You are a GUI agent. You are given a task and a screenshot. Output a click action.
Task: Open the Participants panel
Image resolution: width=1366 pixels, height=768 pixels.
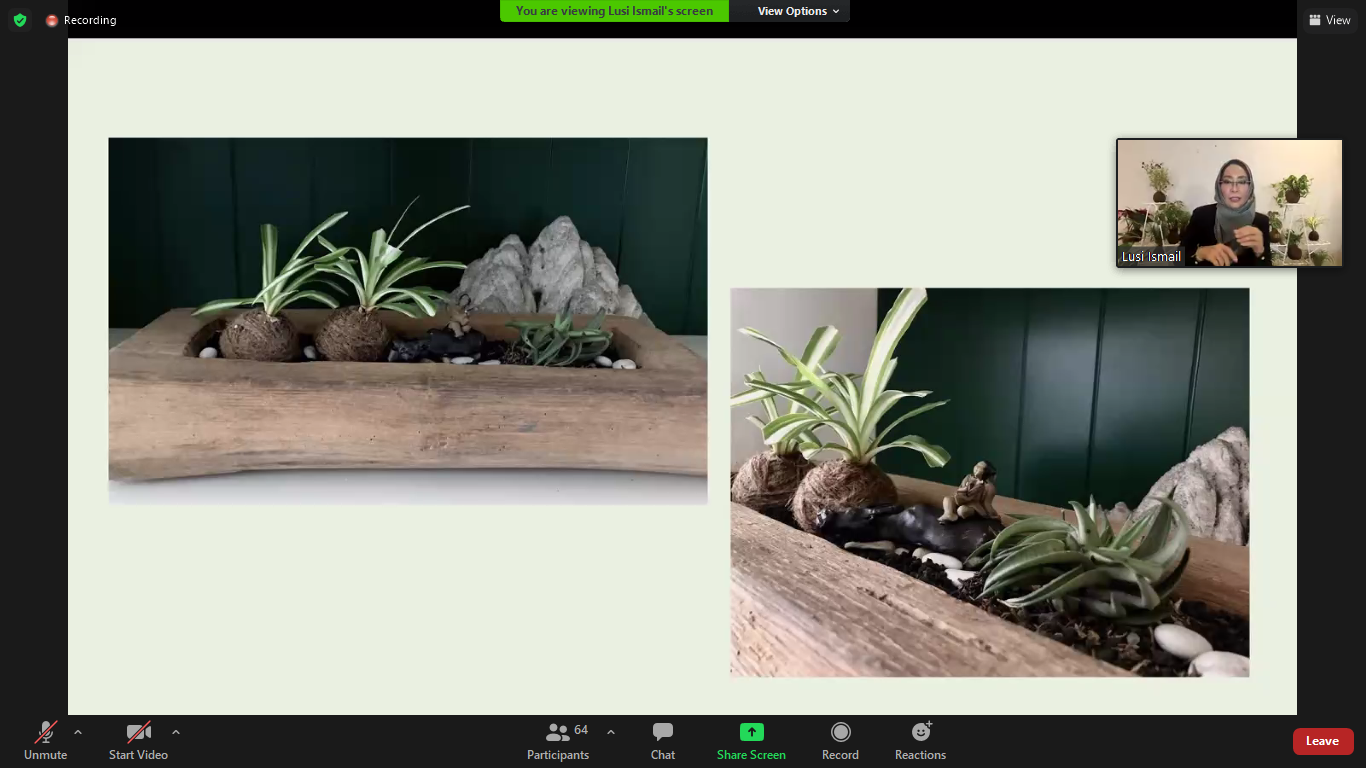(558, 741)
